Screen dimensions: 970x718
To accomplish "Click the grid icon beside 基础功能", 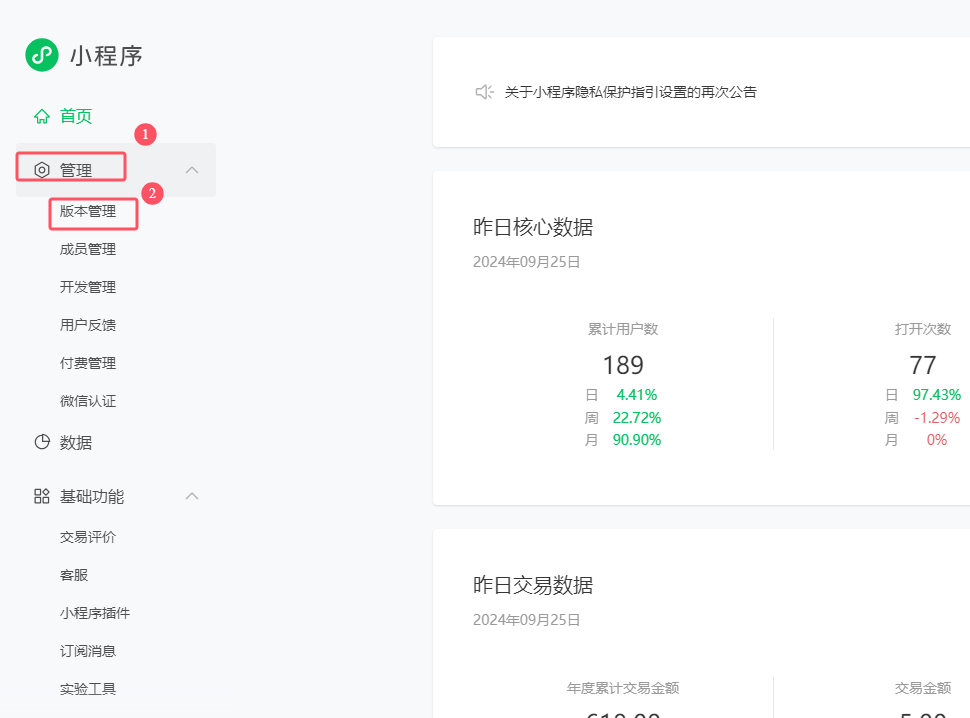I will pyautogui.click(x=42, y=496).
